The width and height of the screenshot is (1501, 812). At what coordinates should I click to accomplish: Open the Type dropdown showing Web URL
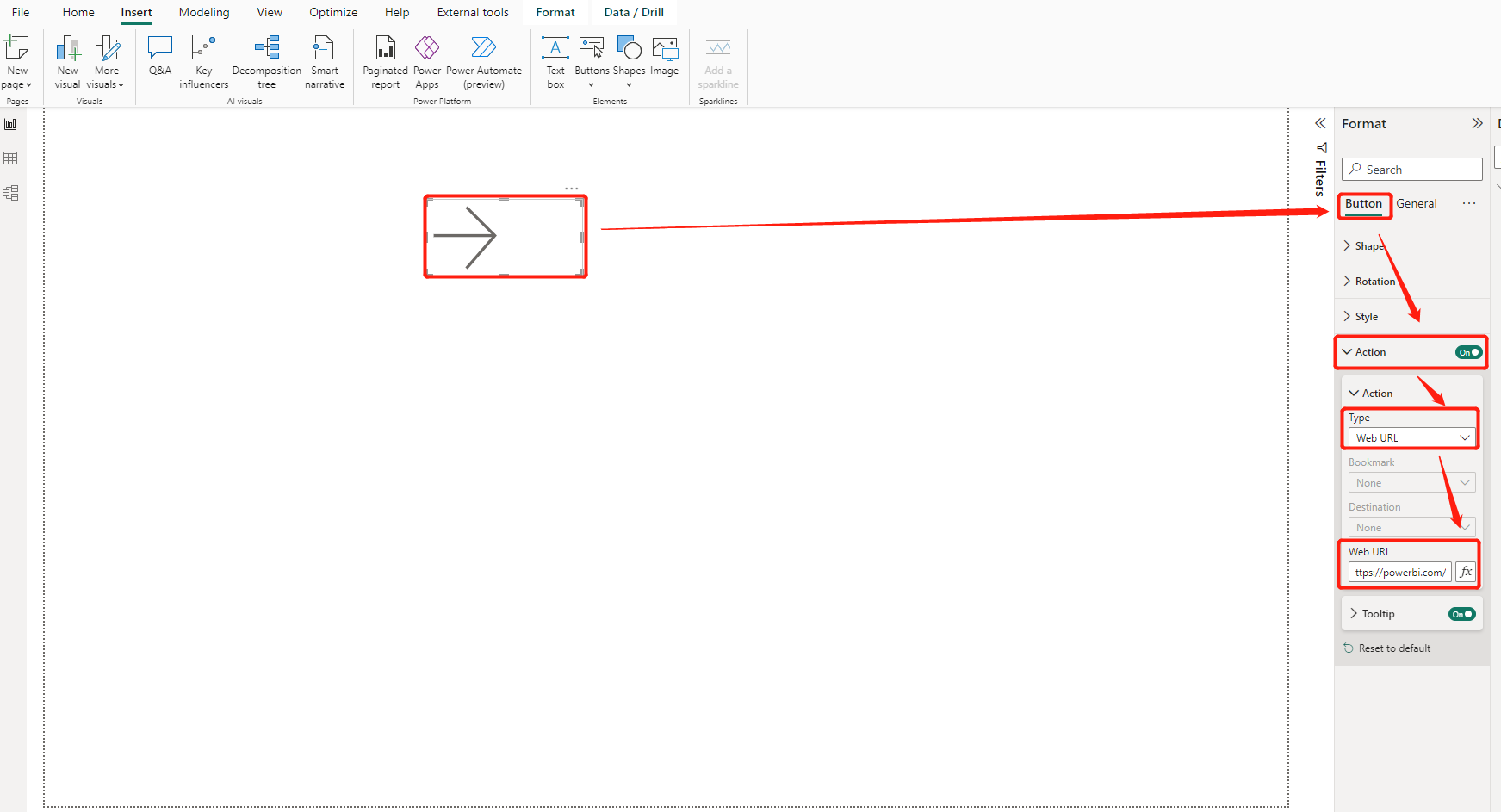pyautogui.click(x=1411, y=437)
